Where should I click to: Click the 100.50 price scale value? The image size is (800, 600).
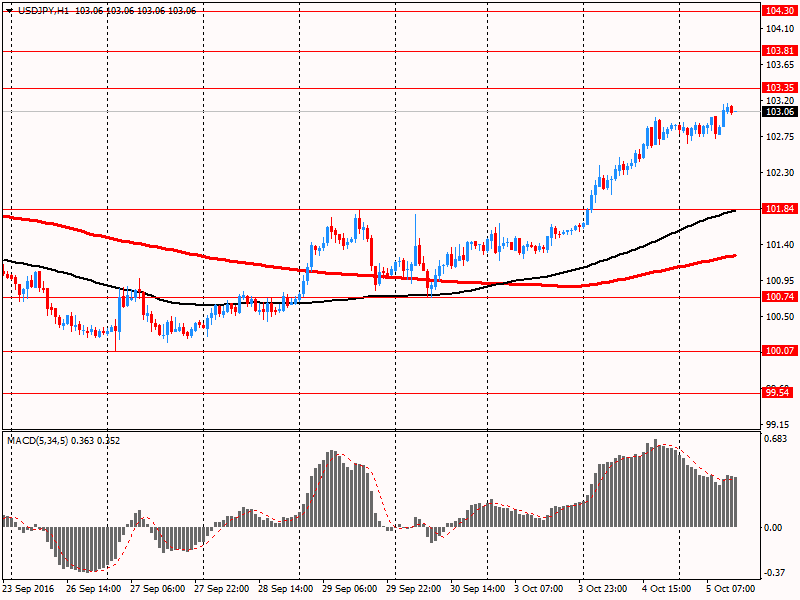pos(780,317)
